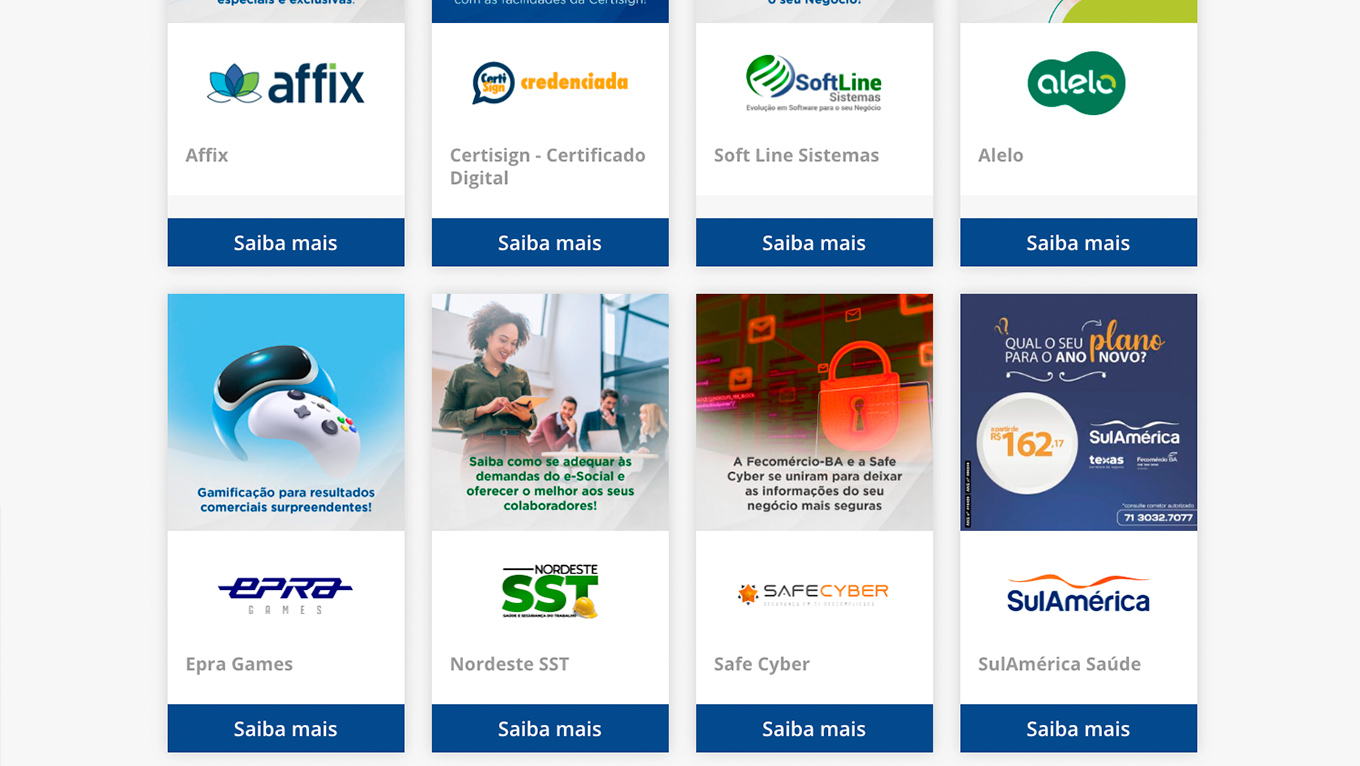
Task: Click the Affix logo
Action: pyautogui.click(x=286, y=84)
